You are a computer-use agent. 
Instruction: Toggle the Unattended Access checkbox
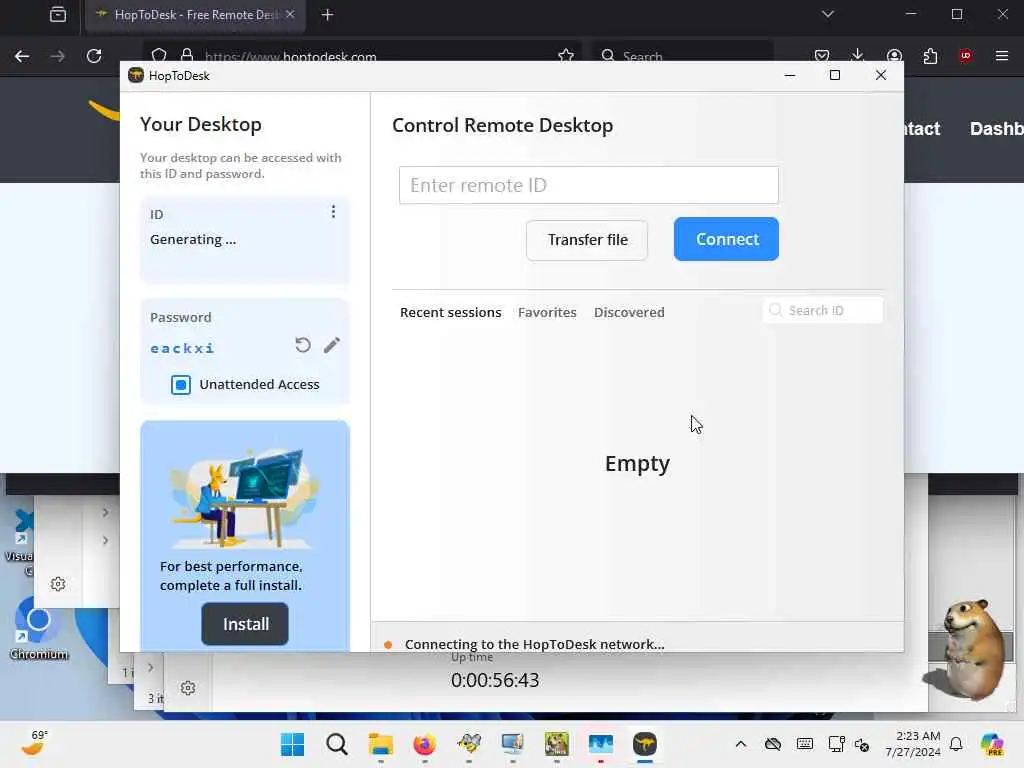pyautogui.click(x=181, y=385)
